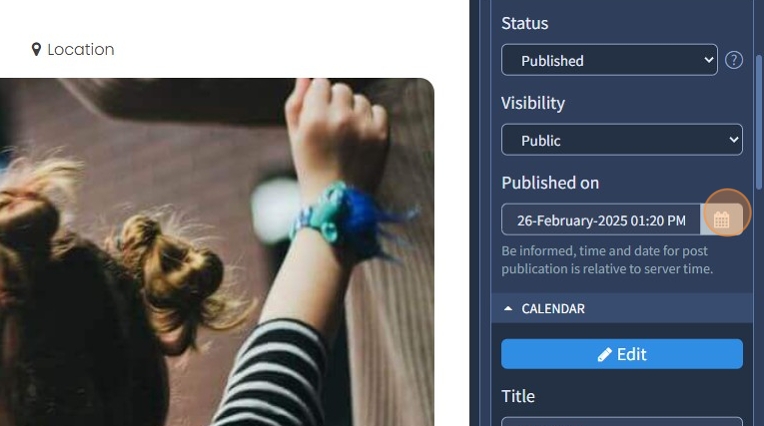This screenshot has width=764, height=426.
Task: Click the sidebar vertical scrollbar thumb
Action: click(x=759, y=122)
